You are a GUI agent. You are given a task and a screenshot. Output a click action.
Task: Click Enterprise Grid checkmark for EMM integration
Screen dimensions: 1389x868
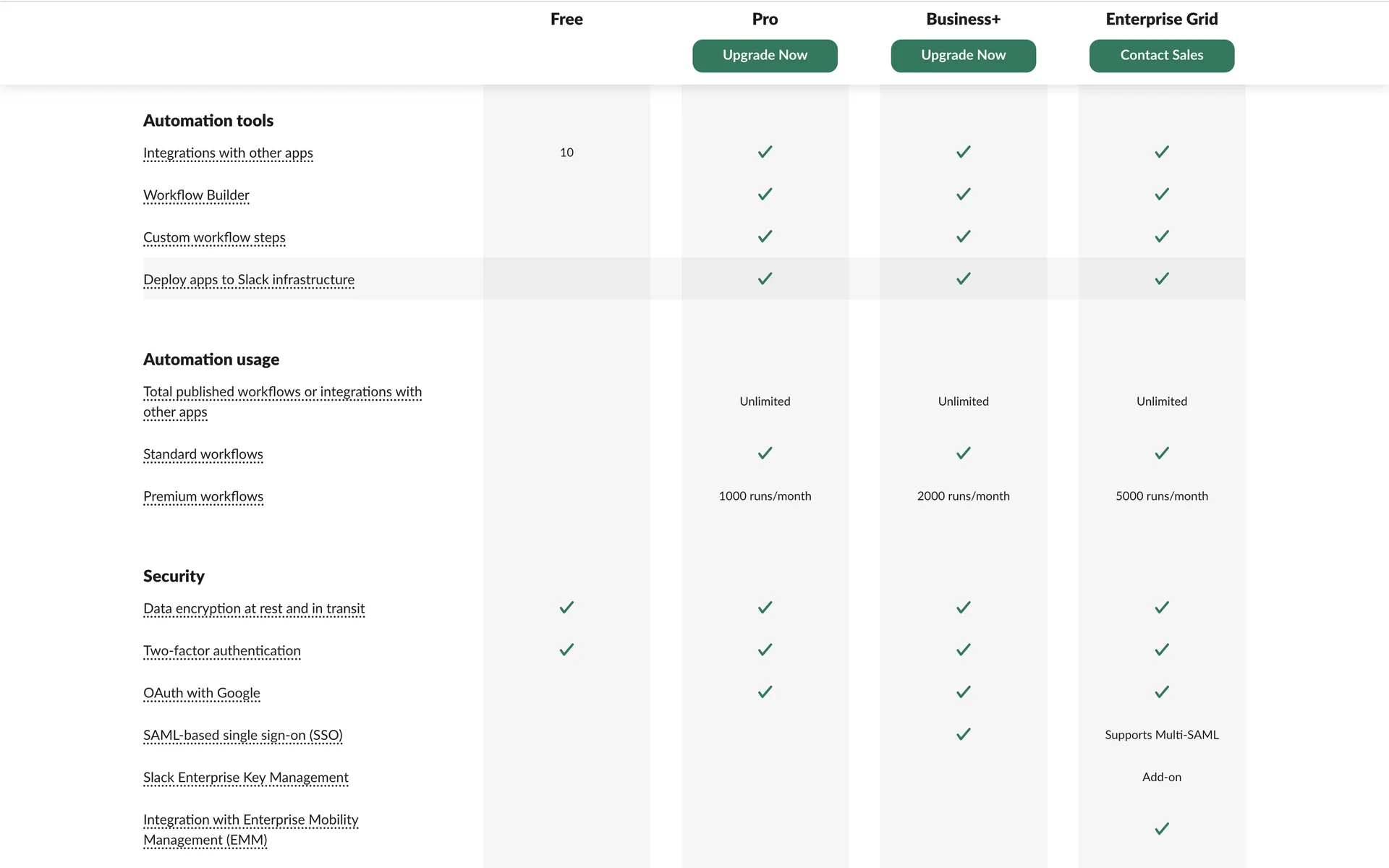coord(1161,829)
